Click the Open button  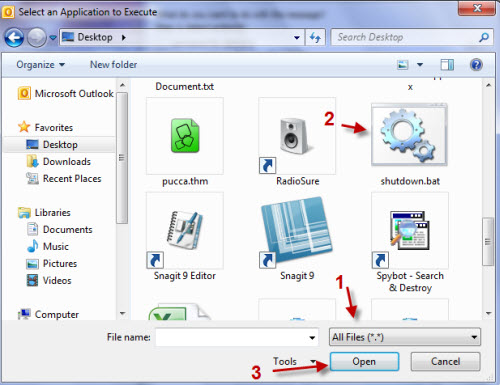click(364, 361)
